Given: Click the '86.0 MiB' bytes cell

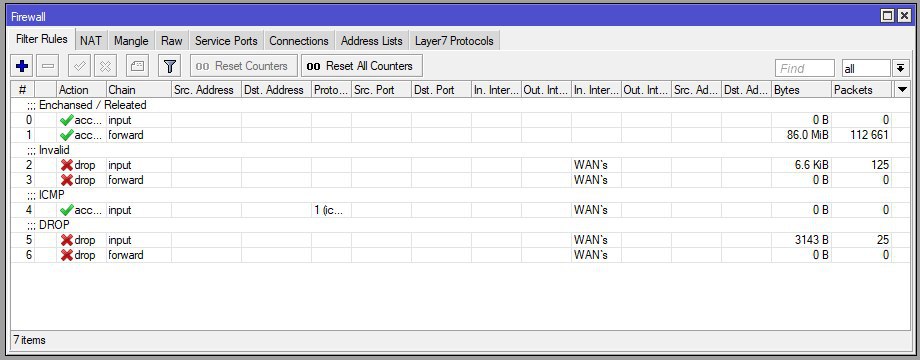Looking at the screenshot, I should point(802,135).
